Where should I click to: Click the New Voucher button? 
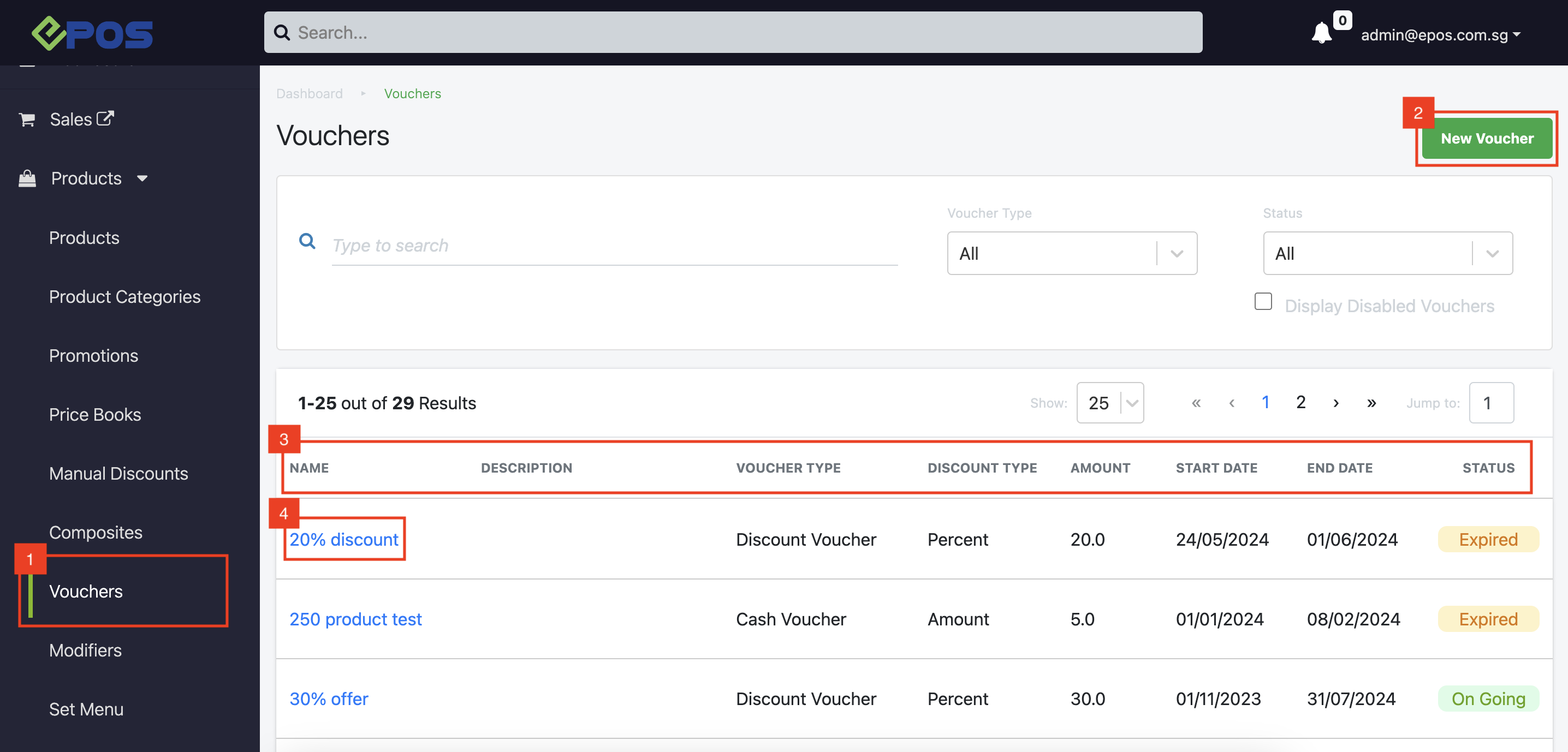point(1487,138)
